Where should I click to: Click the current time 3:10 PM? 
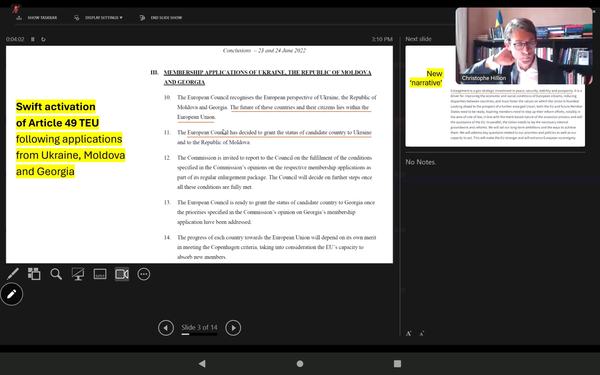tap(382, 39)
